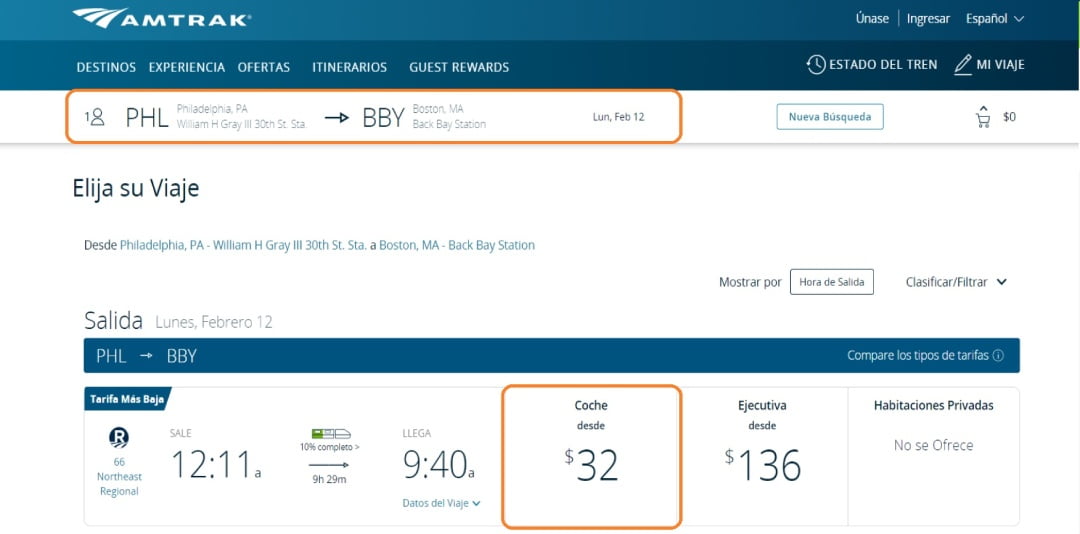Click the $0 cart total

coord(1009,117)
